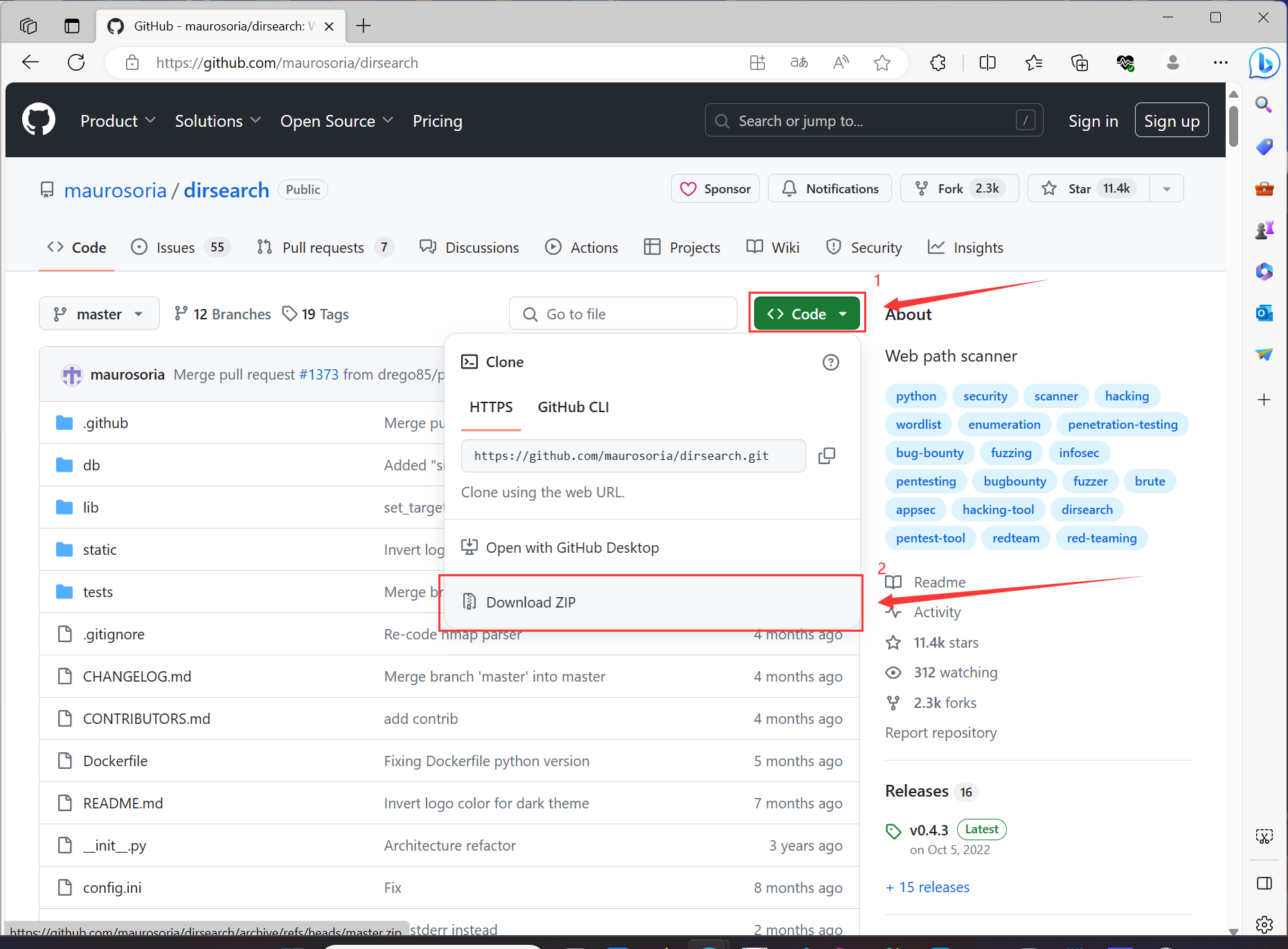
Task: Copy the clone URL with the copy icon
Action: (827, 456)
